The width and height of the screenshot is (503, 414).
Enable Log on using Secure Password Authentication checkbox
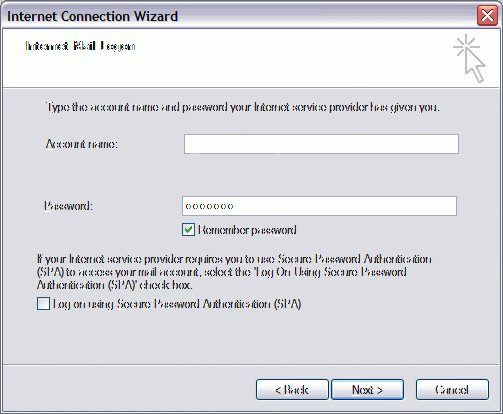coord(43,304)
